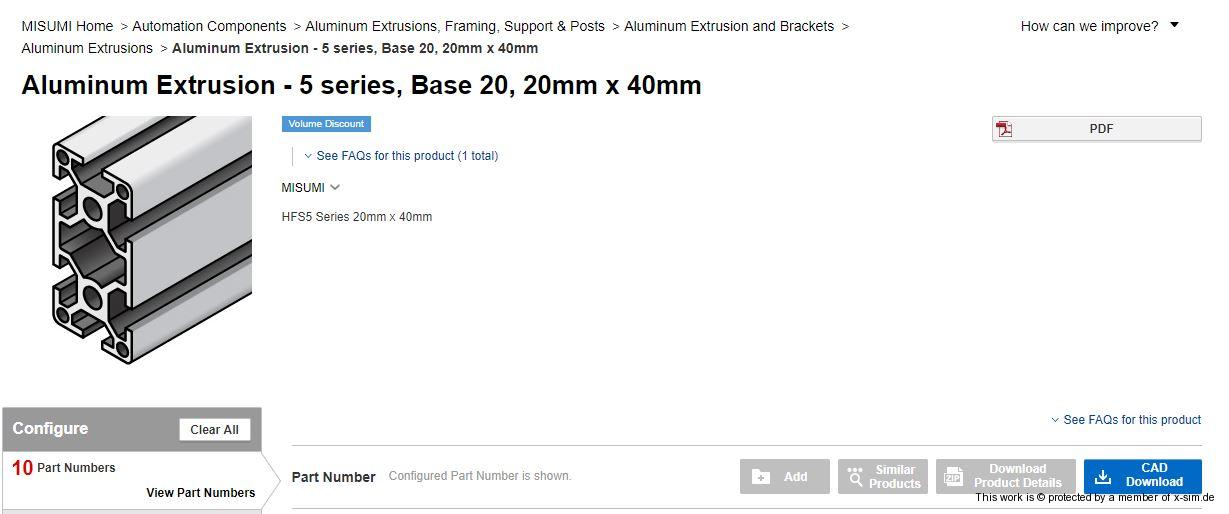Click the aluminum extrusion product image
Viewport: 1229px width, 514px height.
point(151,238)
